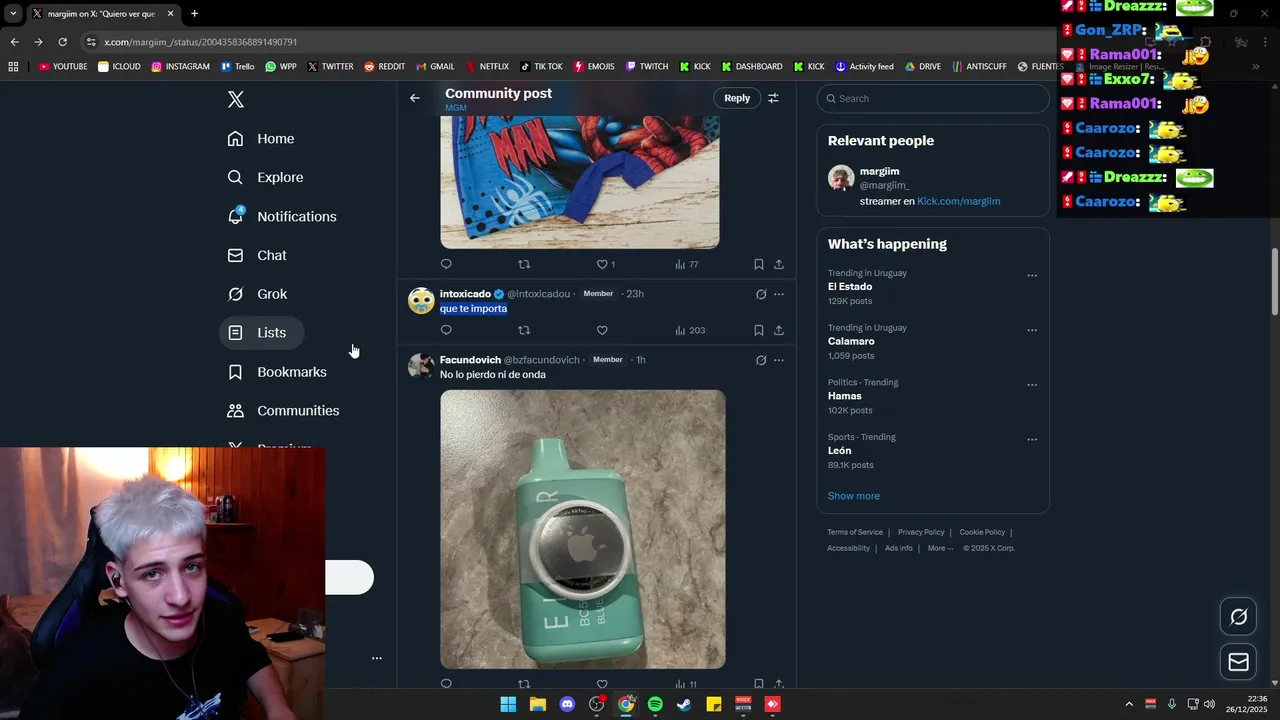The width and height of the screenshot is (1280, 720).
Task: Open the Kick.com/margiim link
Action: click(x=958, y=201)
